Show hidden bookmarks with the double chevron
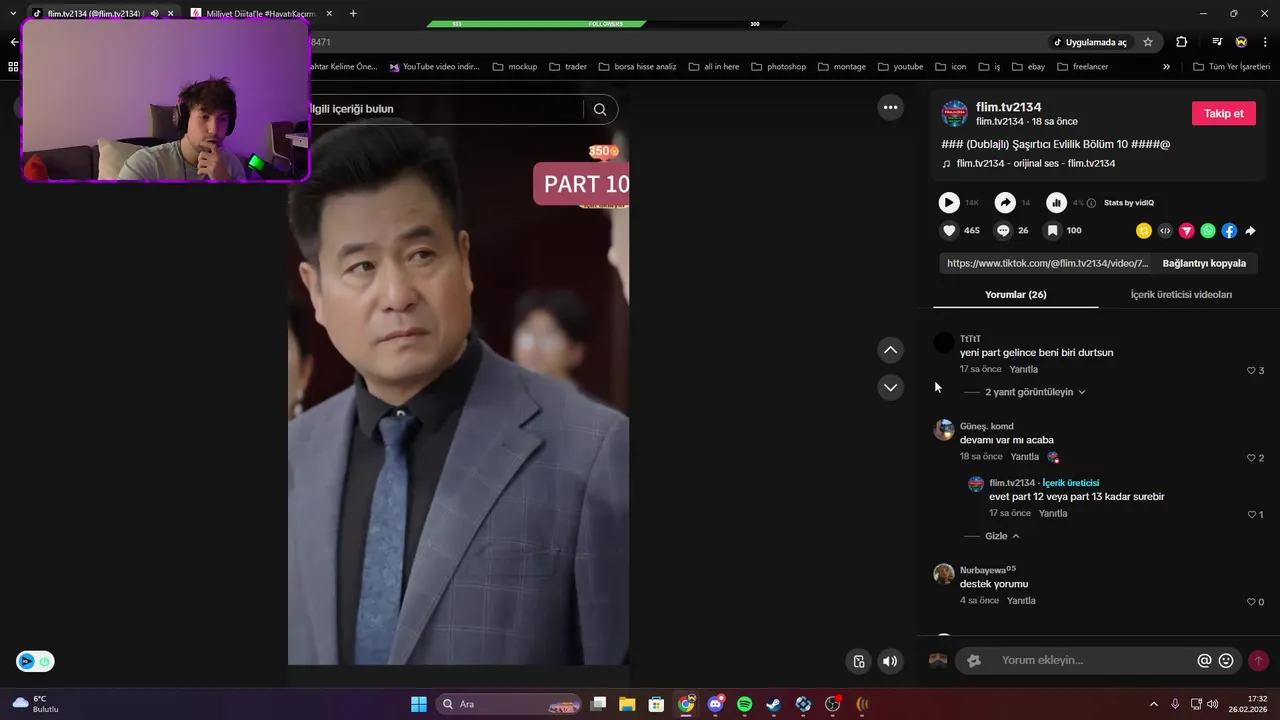This screenshot has width=1280, height=720. coord(1166,67)
